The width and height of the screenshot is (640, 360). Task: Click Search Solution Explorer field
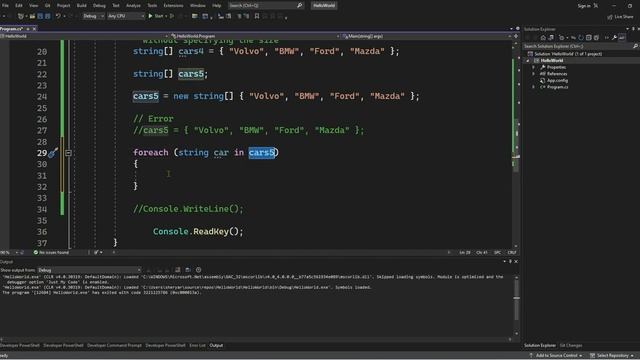pyautogui.click(x=581, y=46)
